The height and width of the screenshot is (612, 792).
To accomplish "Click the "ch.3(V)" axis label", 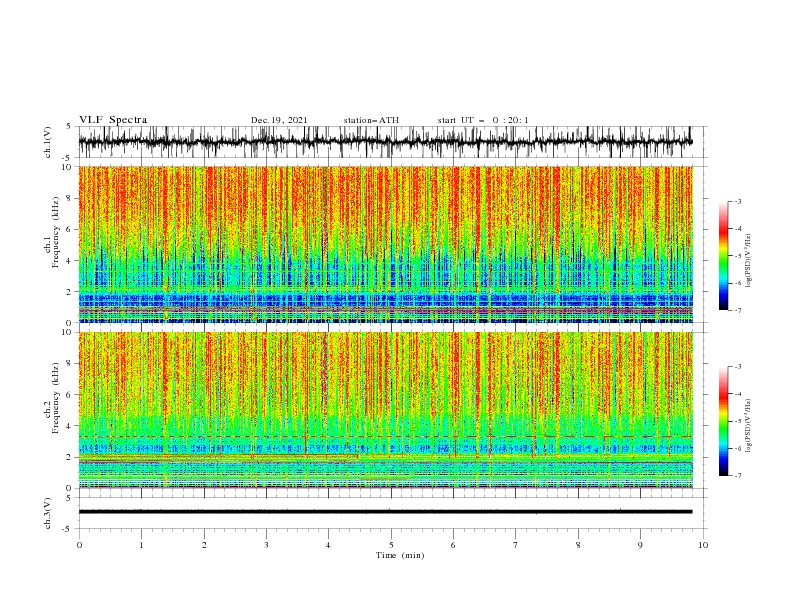I will [x=48, y=513].
